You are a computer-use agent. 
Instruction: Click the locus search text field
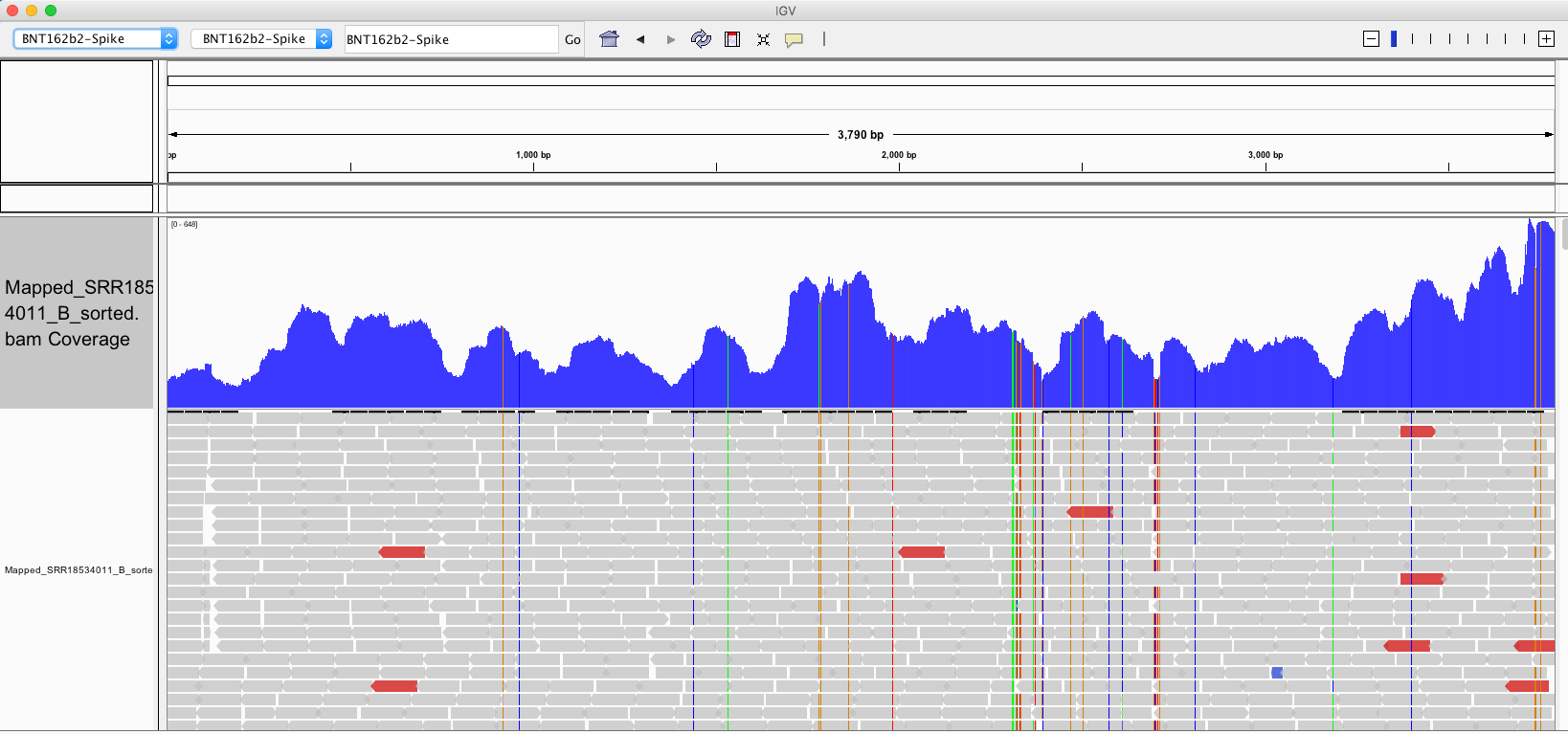point(450,39)
